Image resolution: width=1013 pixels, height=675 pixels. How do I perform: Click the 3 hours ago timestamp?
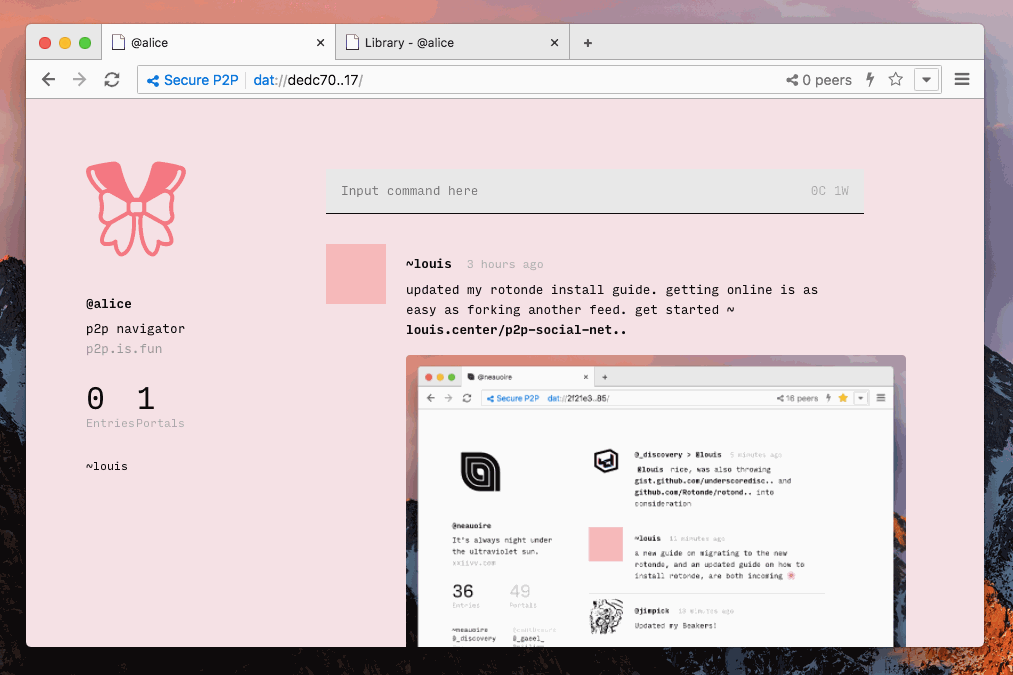(x=505, y=264)
